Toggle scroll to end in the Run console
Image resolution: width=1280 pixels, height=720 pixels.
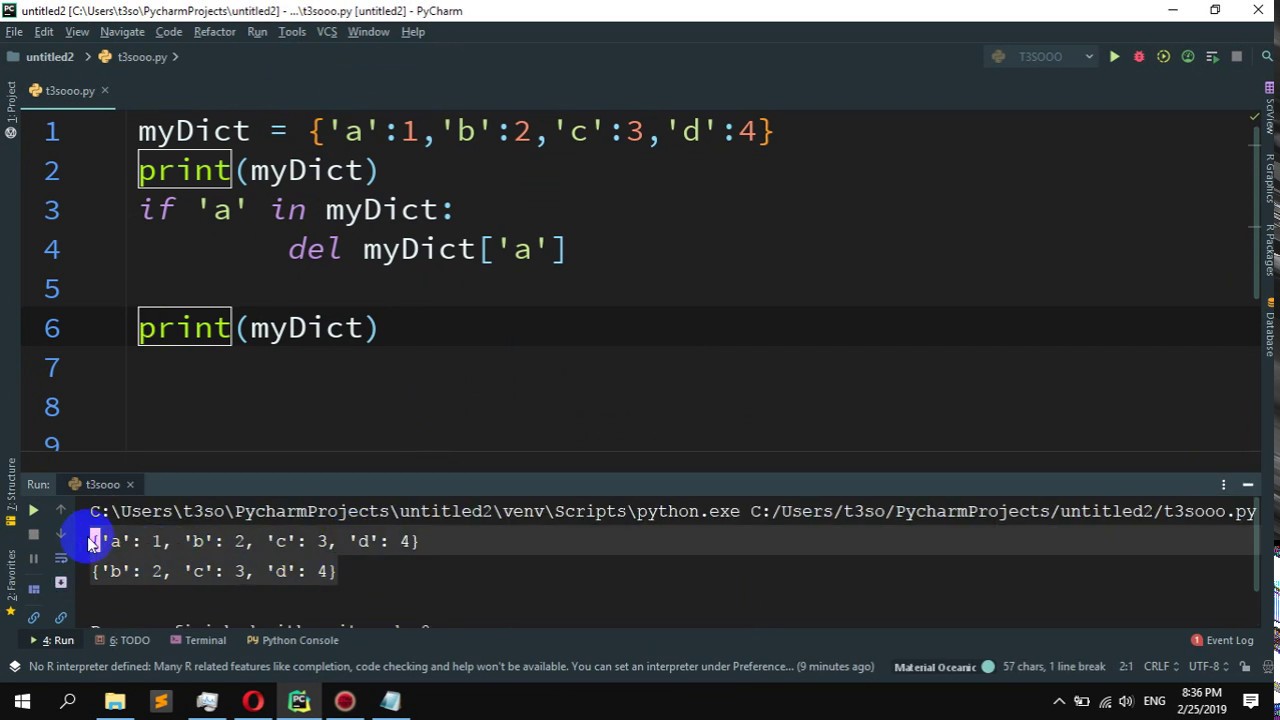point(61,582)
